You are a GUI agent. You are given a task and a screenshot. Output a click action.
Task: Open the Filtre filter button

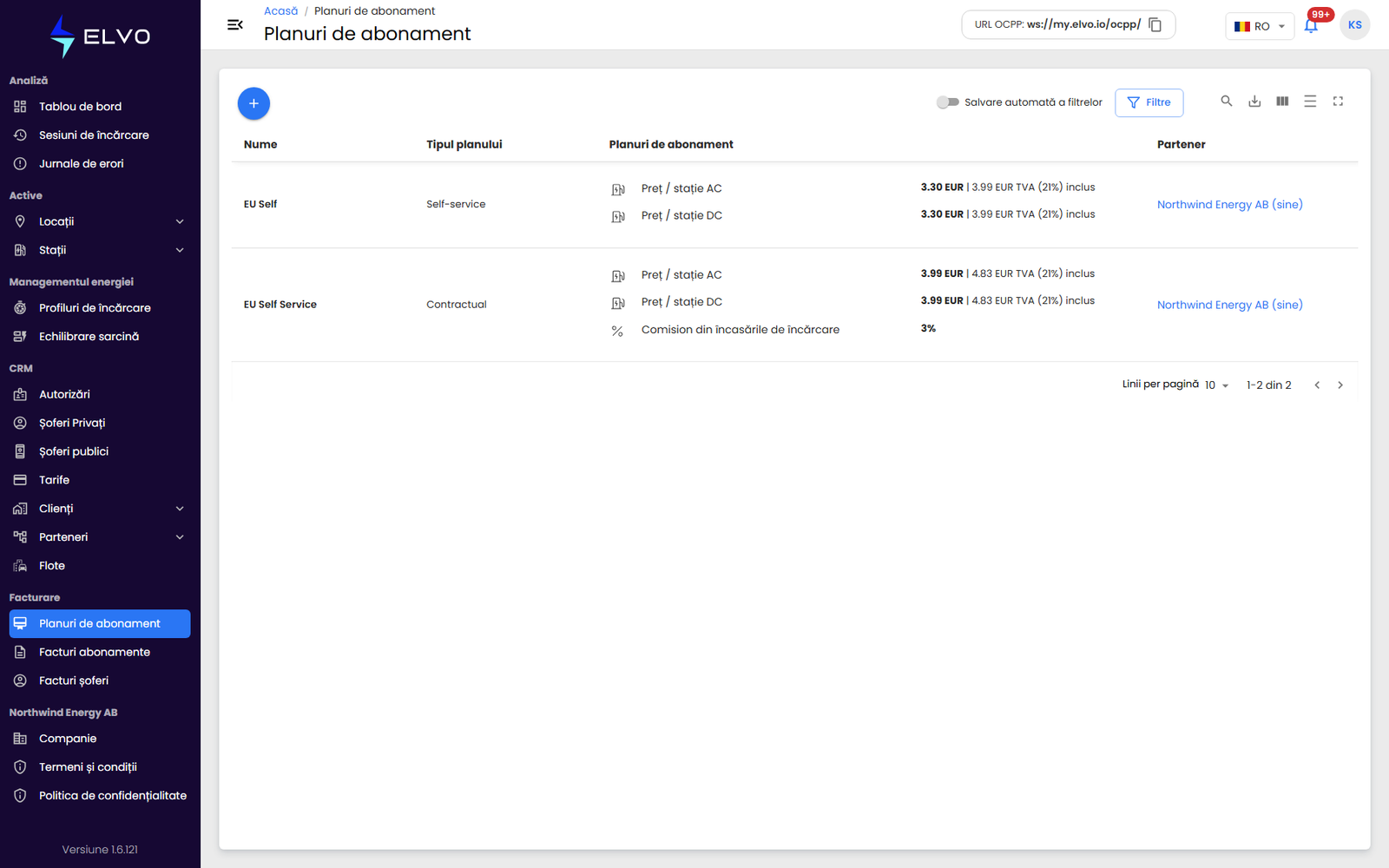point(1149,102)
